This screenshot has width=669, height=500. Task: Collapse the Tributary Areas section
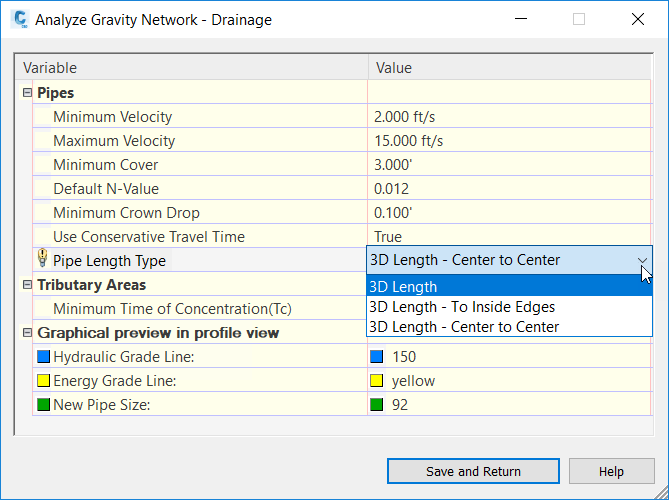pos(27,285)
